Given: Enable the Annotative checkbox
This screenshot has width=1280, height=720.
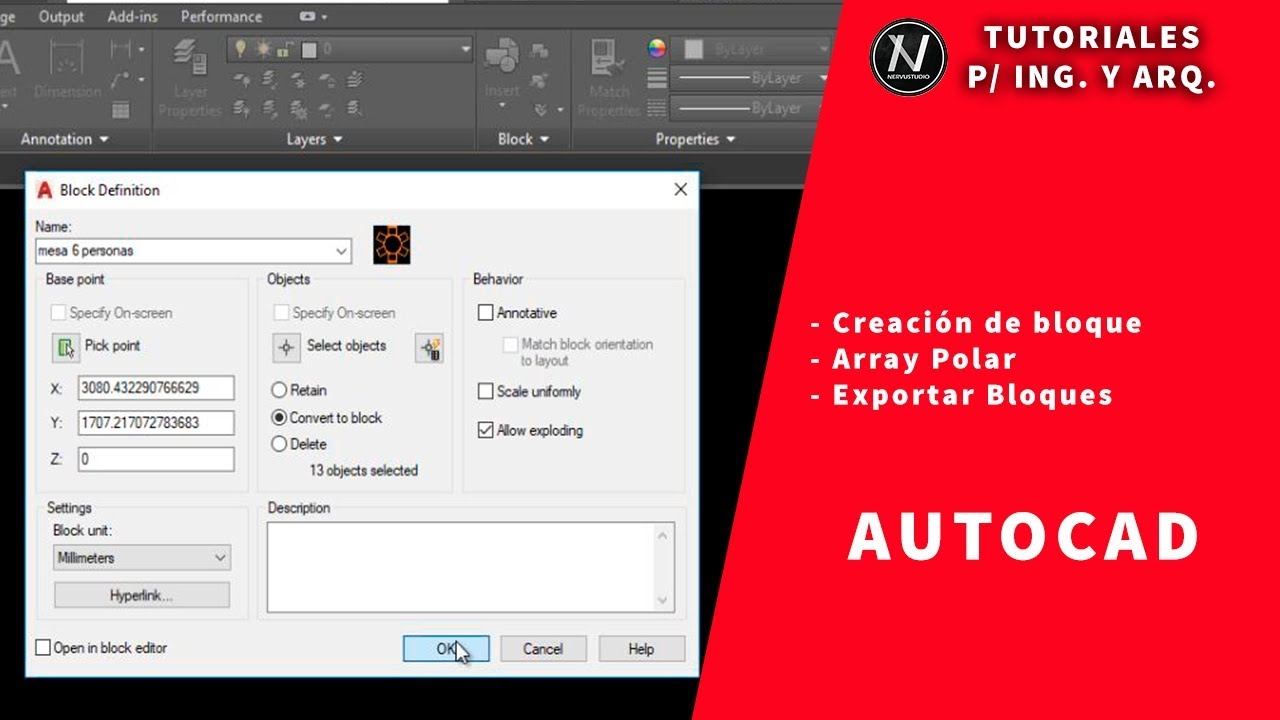Looking at the screenshot, I should [486, 313].
